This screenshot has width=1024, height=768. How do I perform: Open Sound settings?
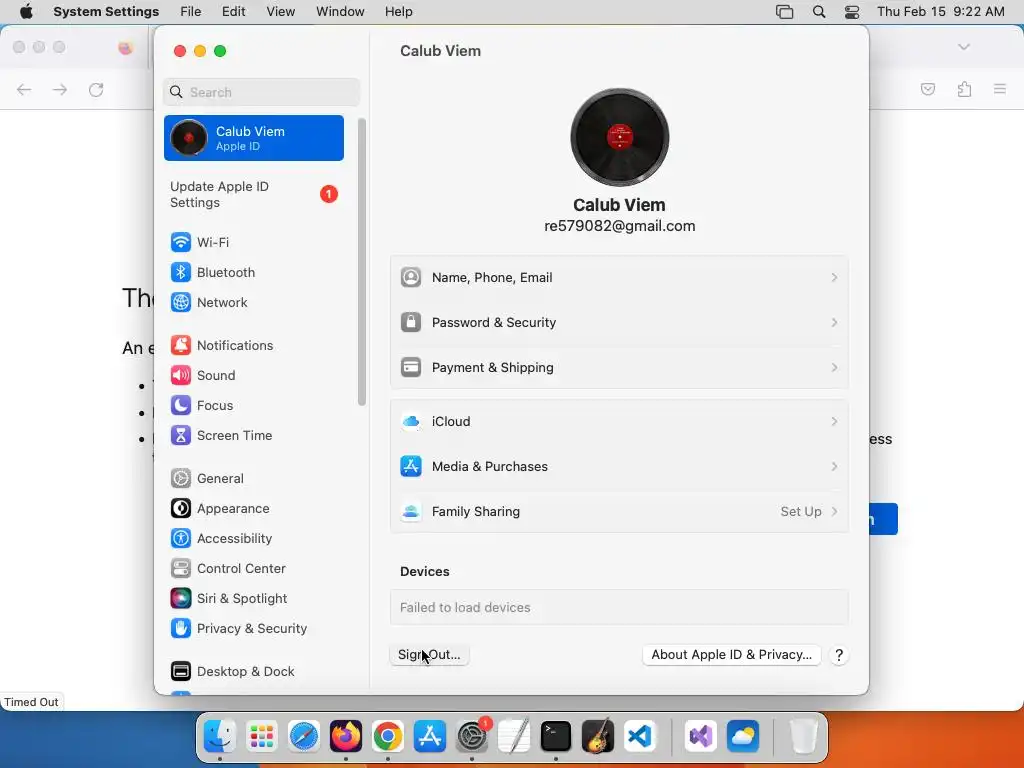[254, 376]
